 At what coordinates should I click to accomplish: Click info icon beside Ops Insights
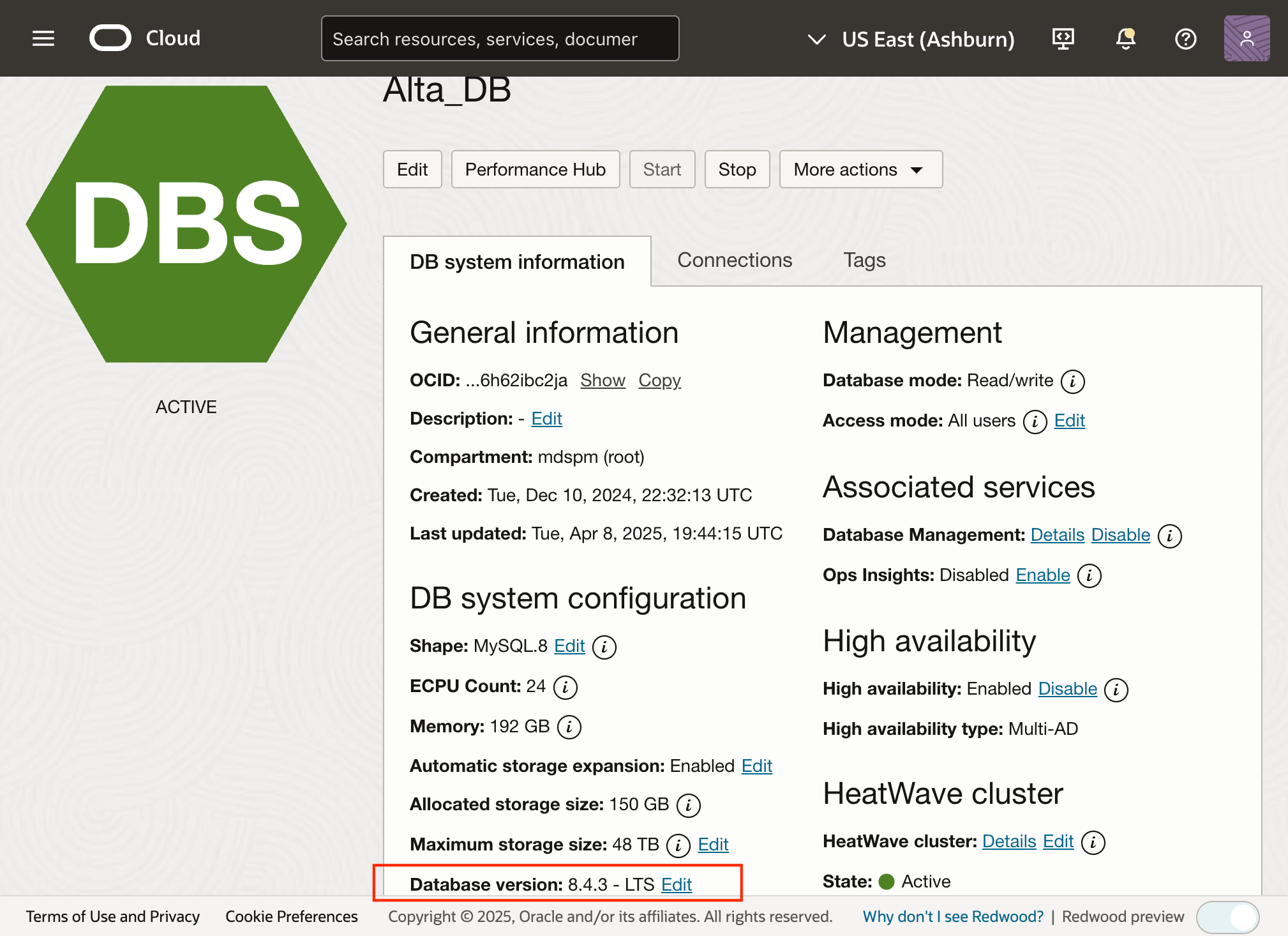pos(1089,576)
